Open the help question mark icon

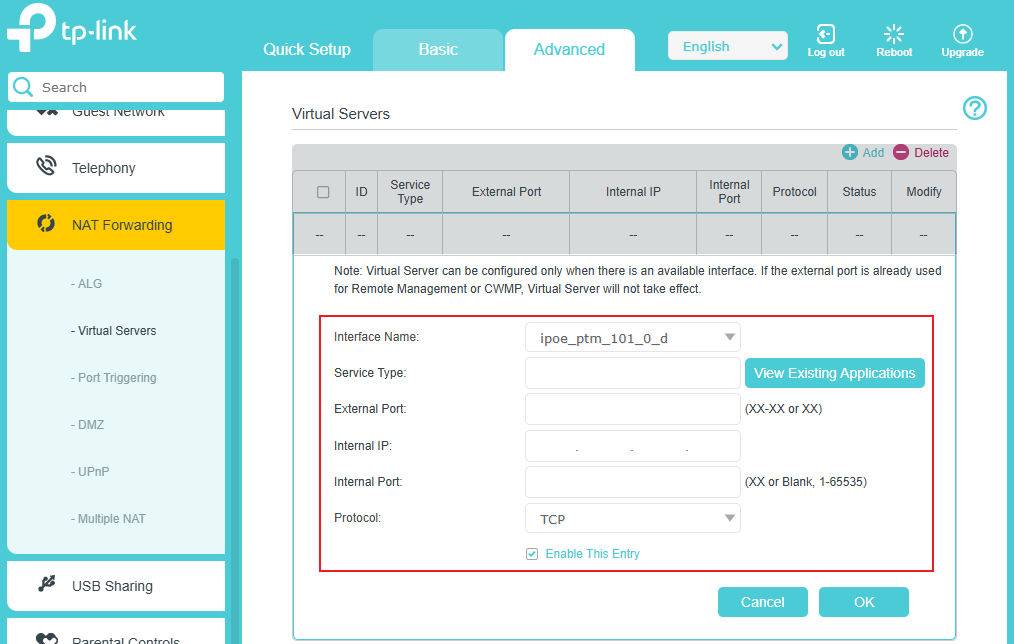[975, 108]
